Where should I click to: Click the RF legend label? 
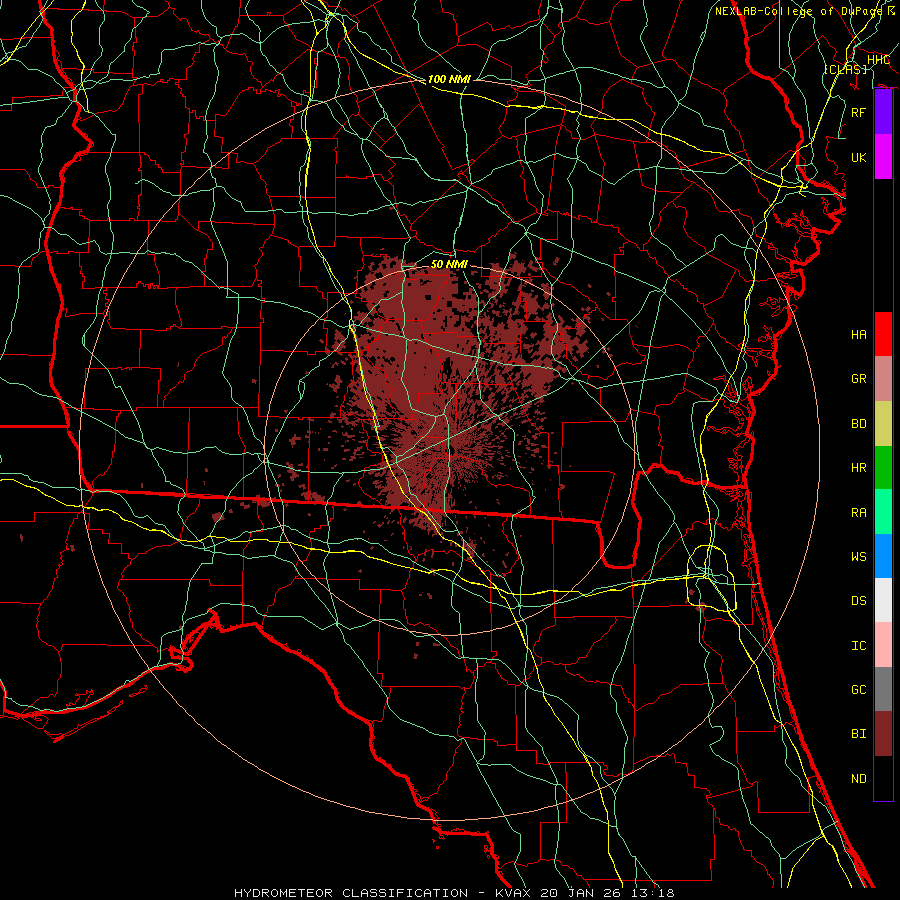tap(859, 112)
